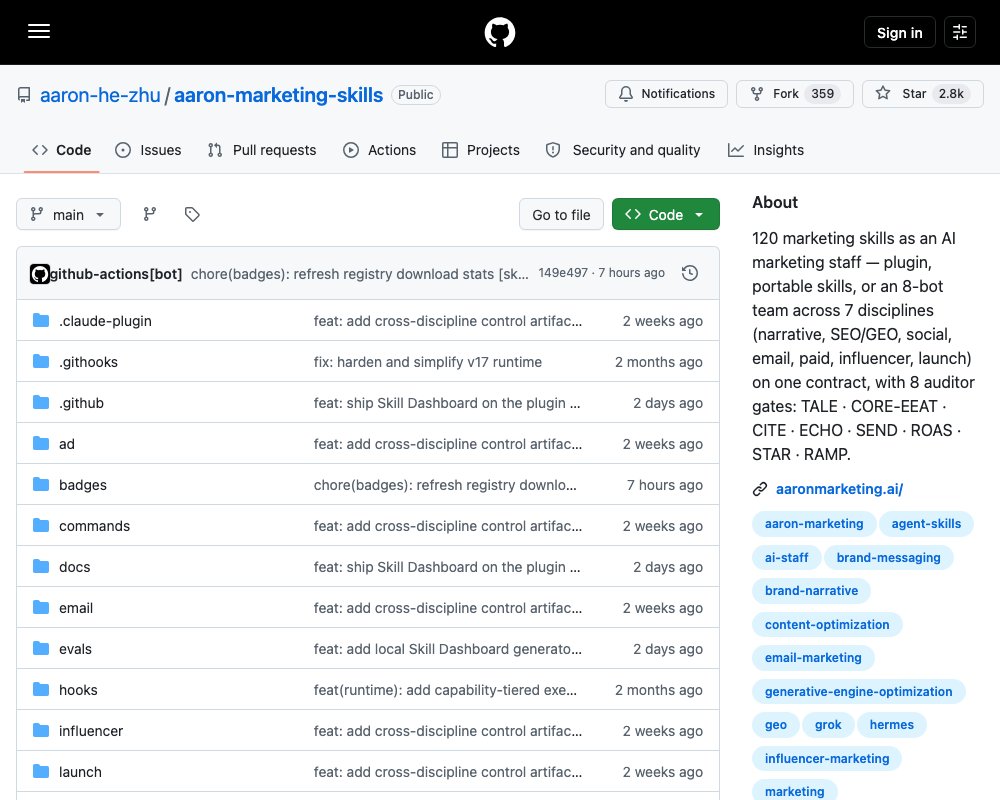This screenshot has height=800, width=1000.
Task: Open the Insights tab
Action: tap(766, 150)
